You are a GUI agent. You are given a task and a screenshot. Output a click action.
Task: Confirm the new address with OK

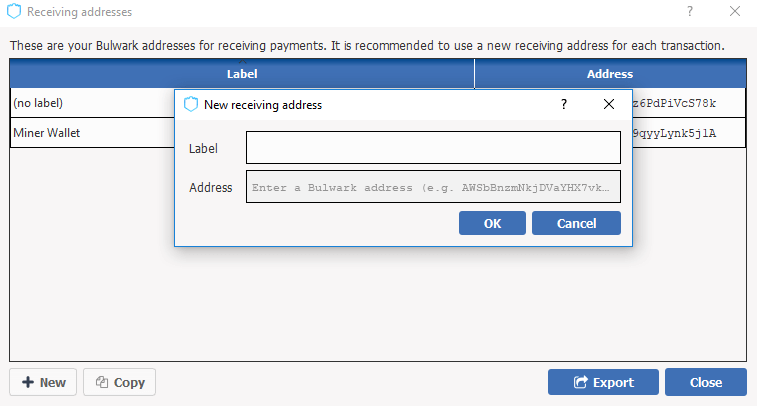492,223
